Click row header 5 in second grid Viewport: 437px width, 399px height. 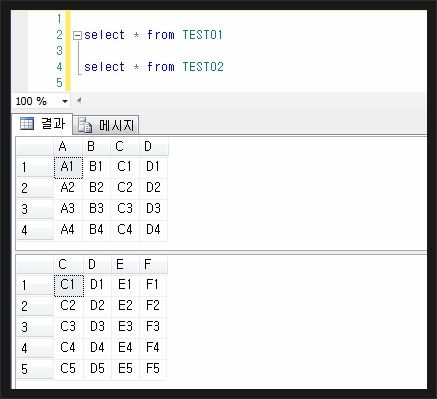[x=35, y=369]
